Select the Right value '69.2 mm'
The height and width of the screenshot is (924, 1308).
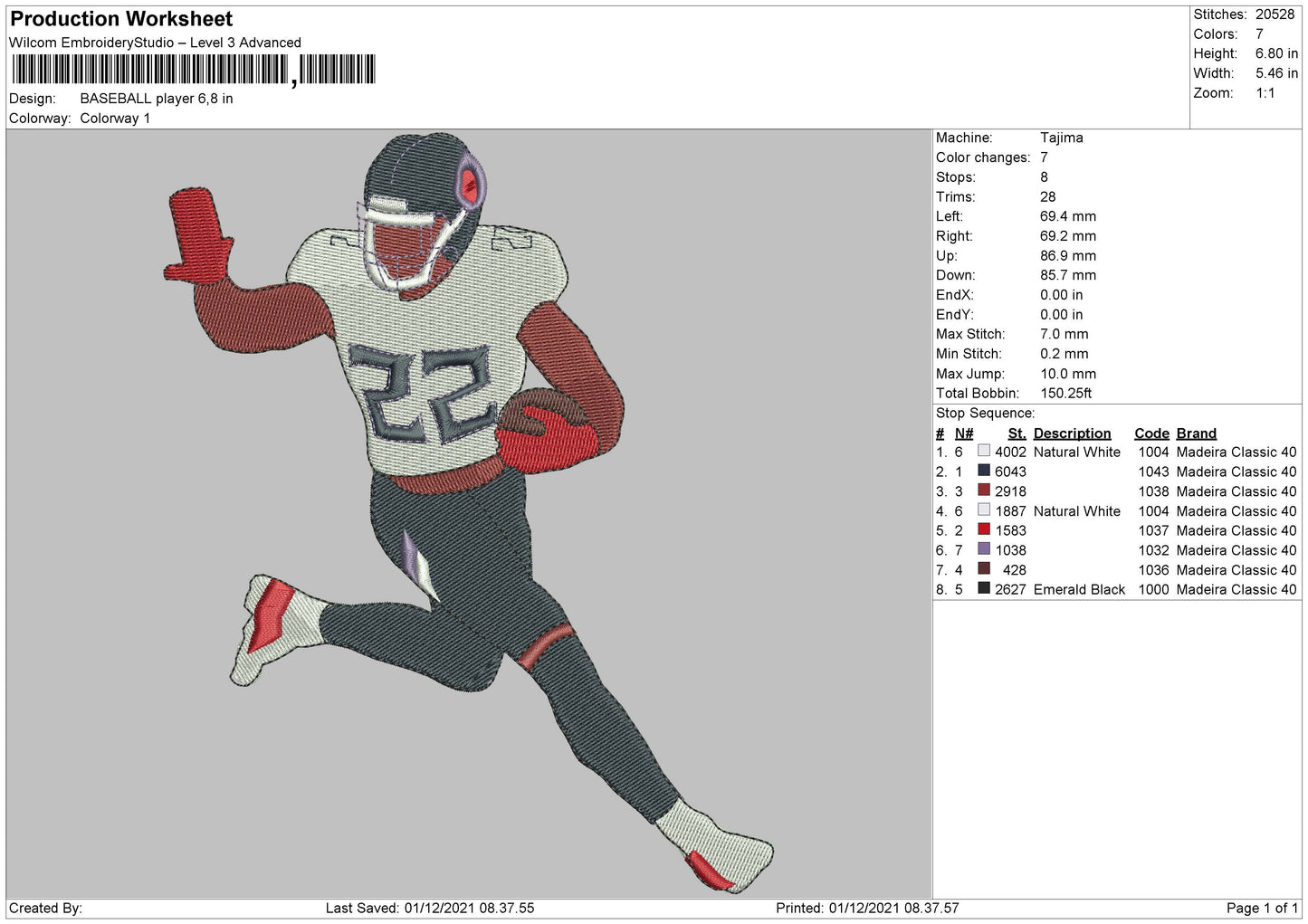pyautogui.click(x=1068, y=236)
